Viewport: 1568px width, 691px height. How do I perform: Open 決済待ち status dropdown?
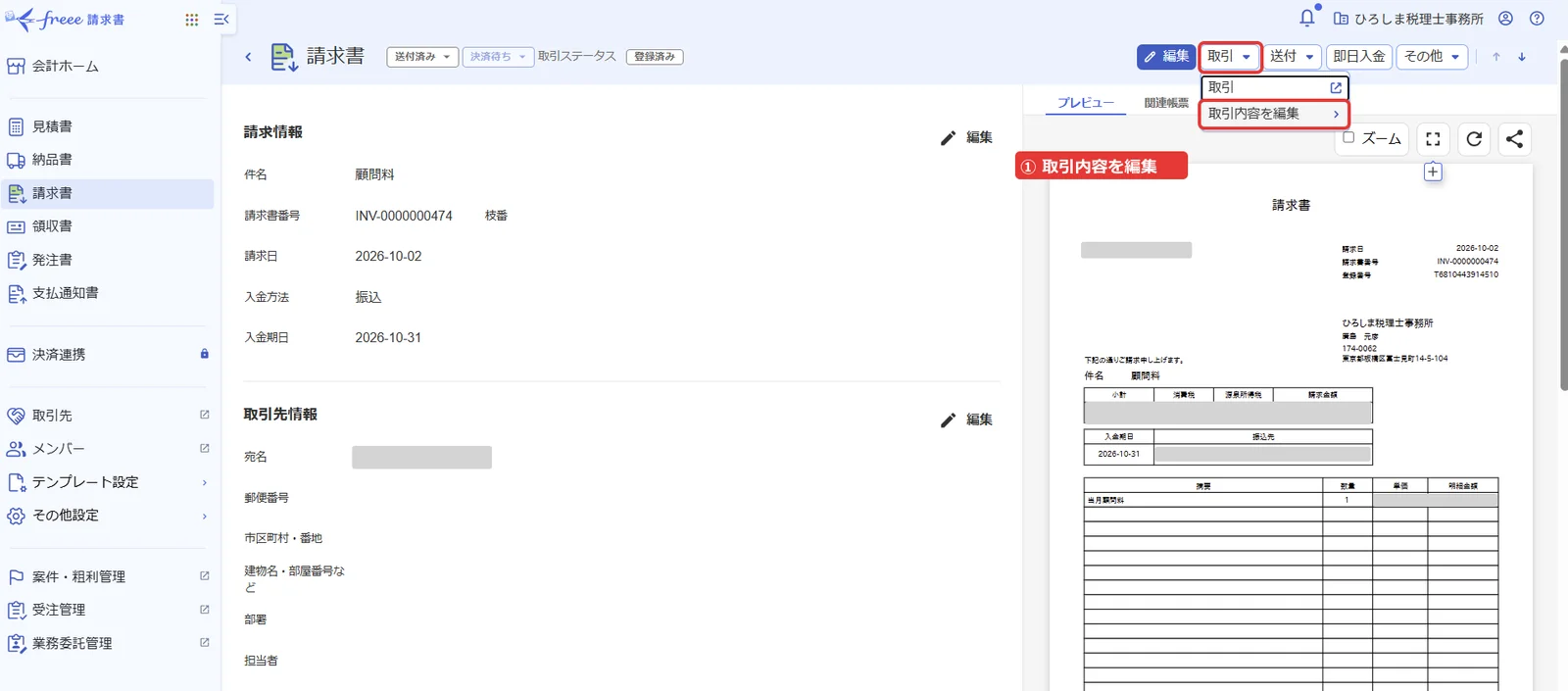click(x=498, y=57)
